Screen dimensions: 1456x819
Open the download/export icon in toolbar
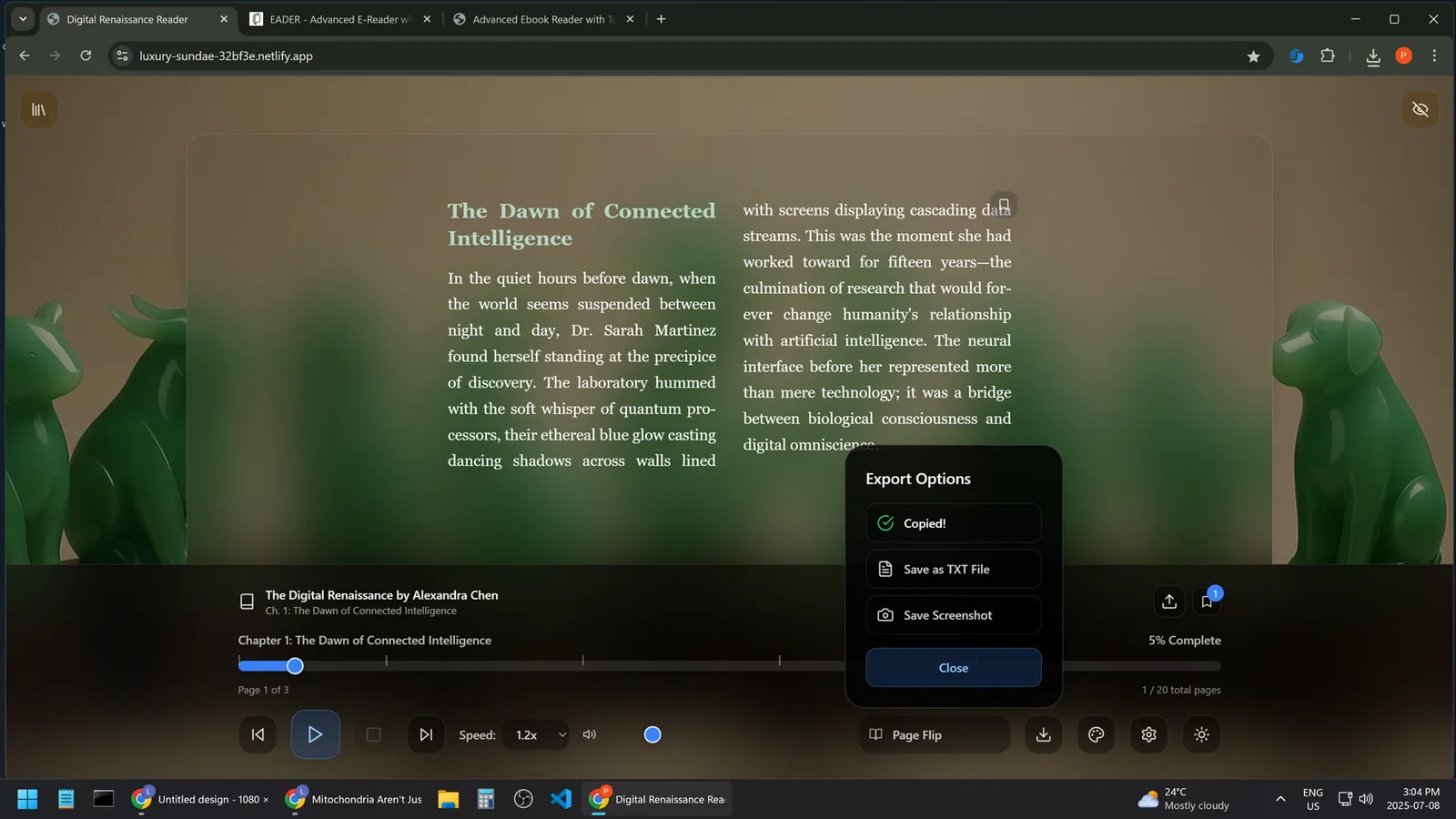[1044, 734]
